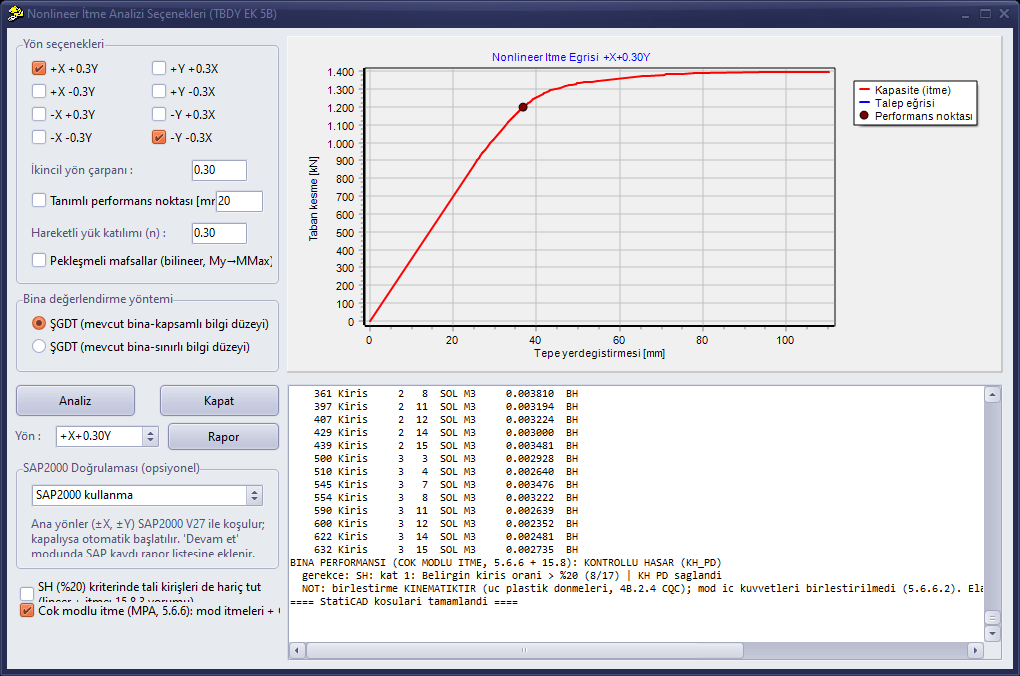Click the dark red performance point marker on curve
Viewport: 1020px width, 676px height.
523,107
